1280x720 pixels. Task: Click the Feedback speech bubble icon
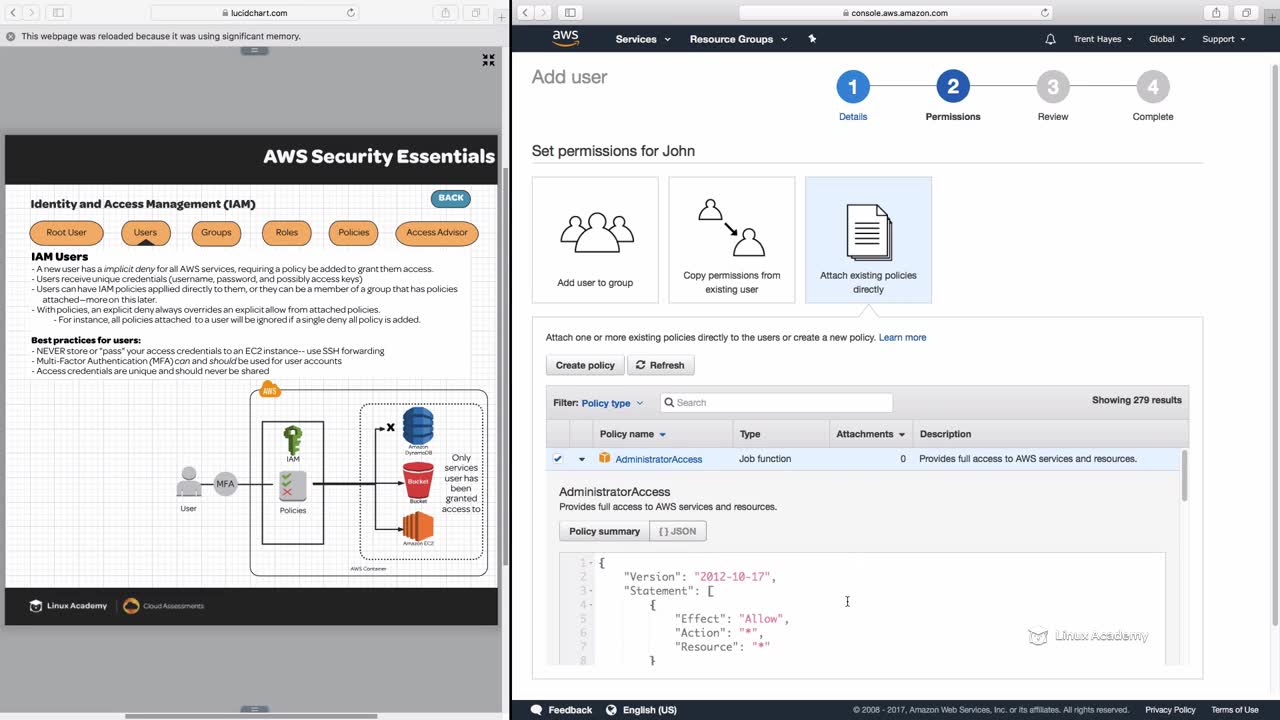[536, 710]
